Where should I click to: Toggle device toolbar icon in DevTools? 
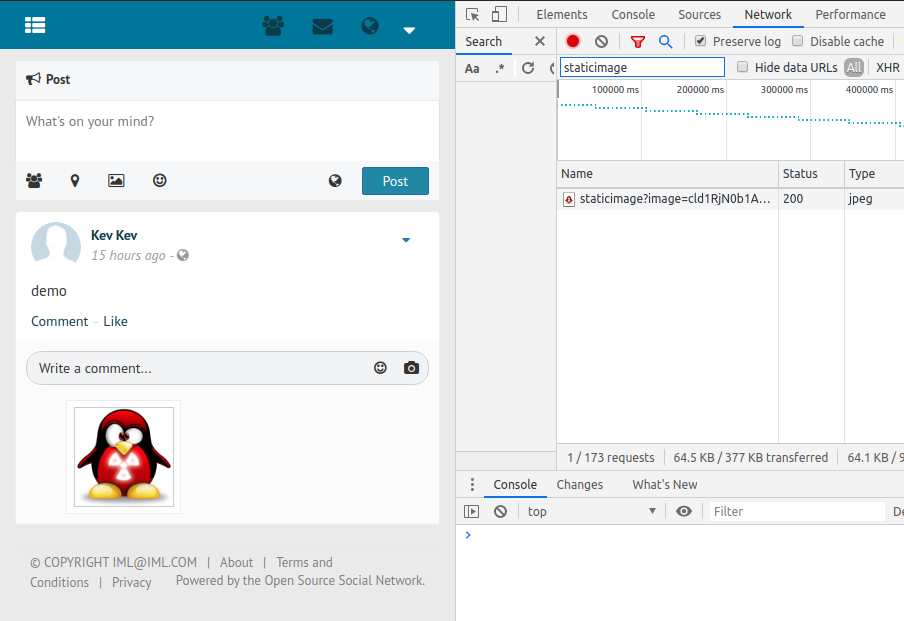tap(499, 14)
